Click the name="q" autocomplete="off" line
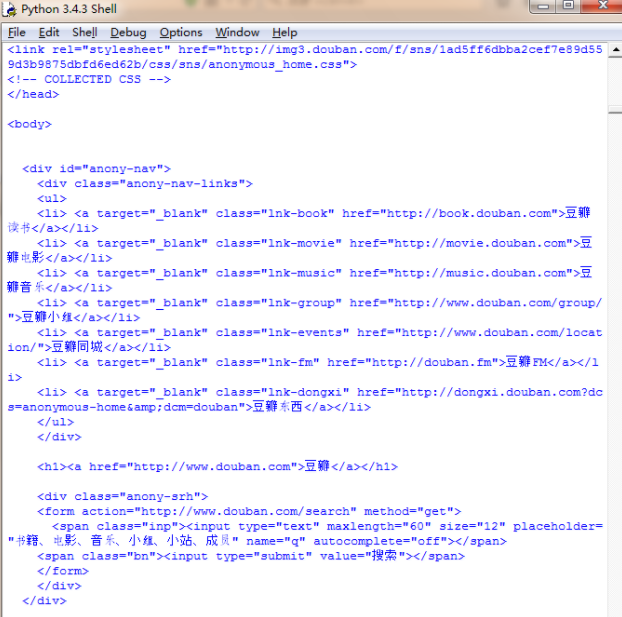Image resolution: width=622 pixels, height=617 pixels. pos(257,541)
